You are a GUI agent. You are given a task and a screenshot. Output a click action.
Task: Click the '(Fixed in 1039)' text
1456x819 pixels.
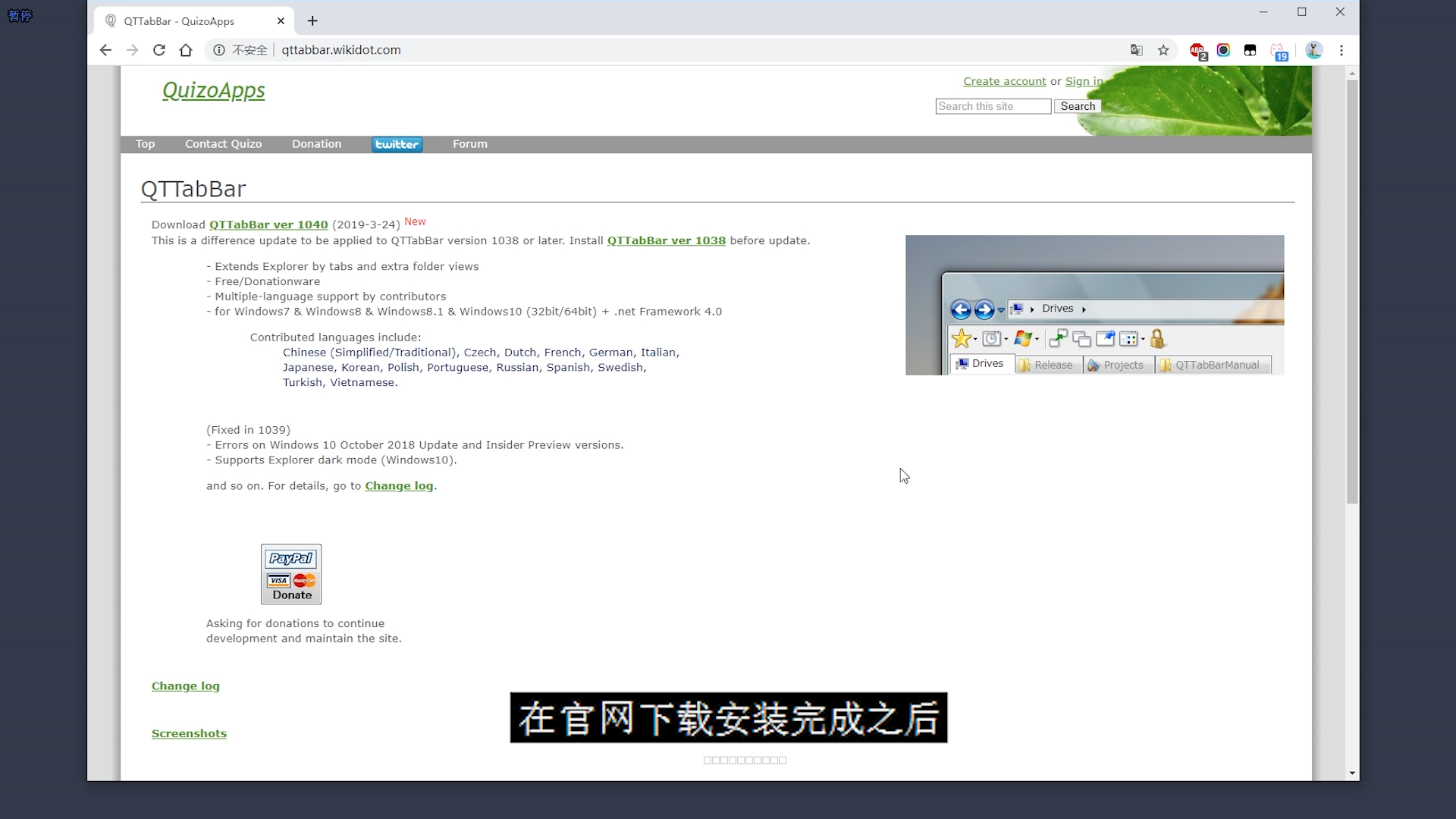pyautogui.click(x=248, y=430)
